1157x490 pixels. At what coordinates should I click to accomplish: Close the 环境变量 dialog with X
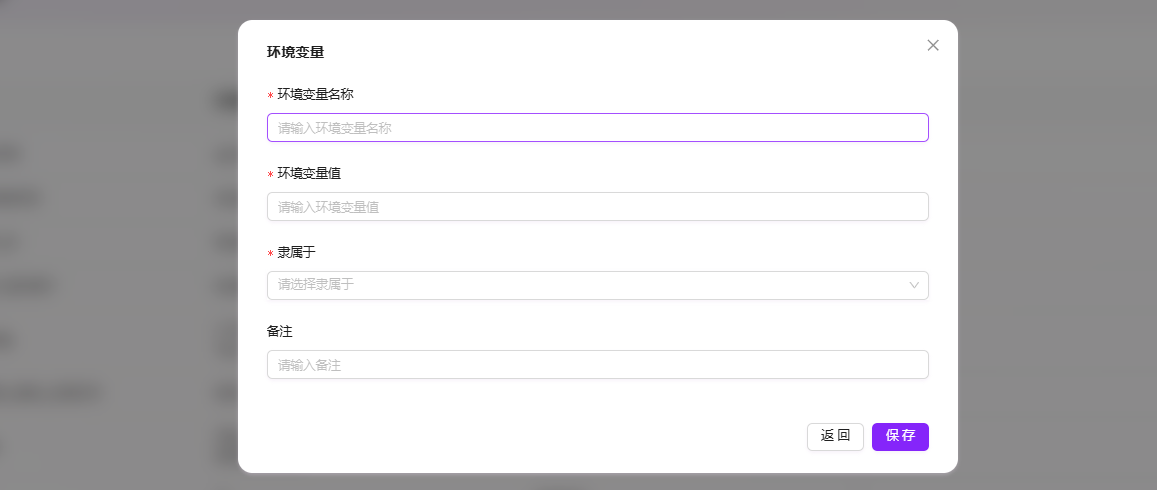tap(933, 45)
